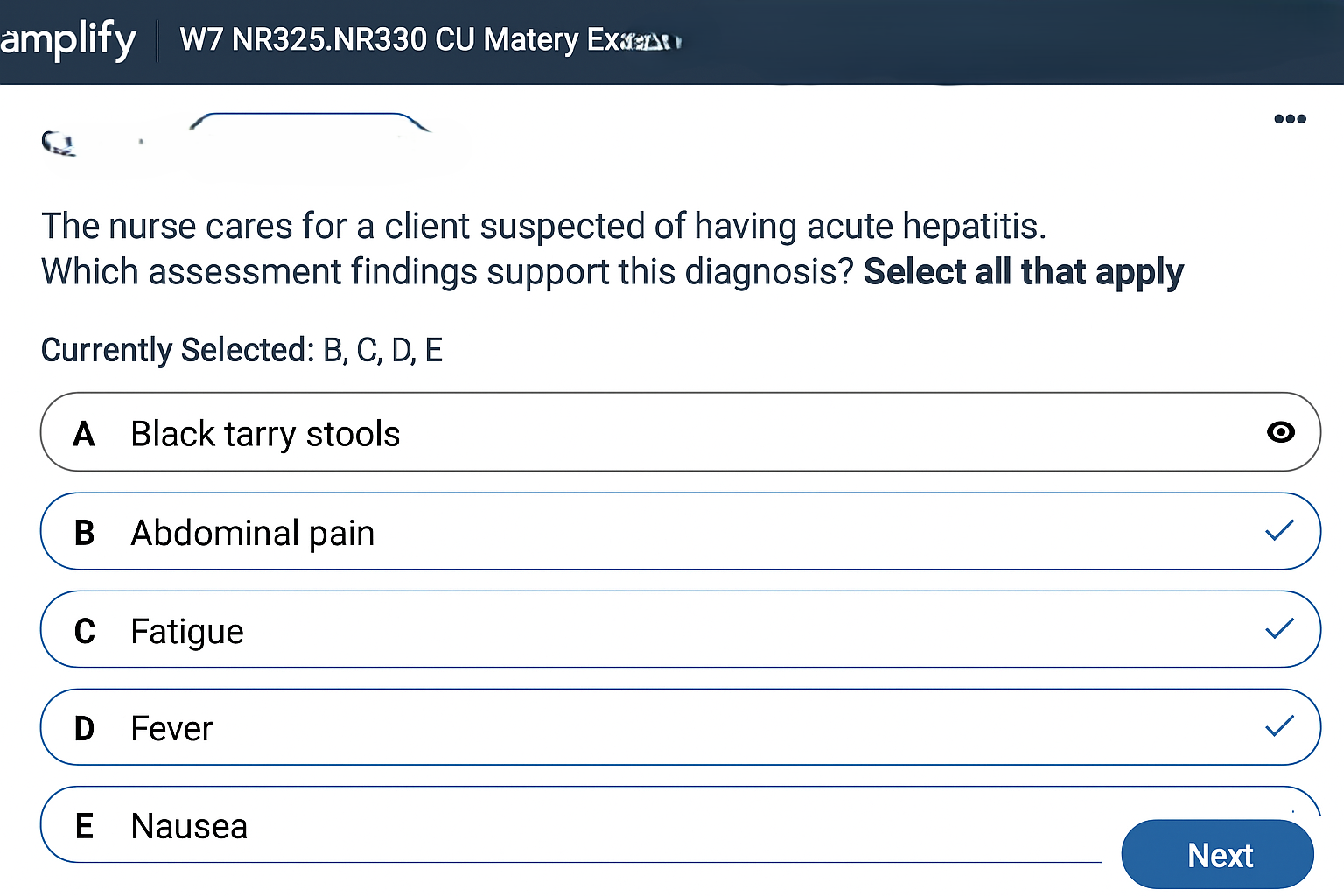This screenshot has height=896, width=1344.
Task: Click the acute hepatitis question prompt
Action: click(542, 227)
